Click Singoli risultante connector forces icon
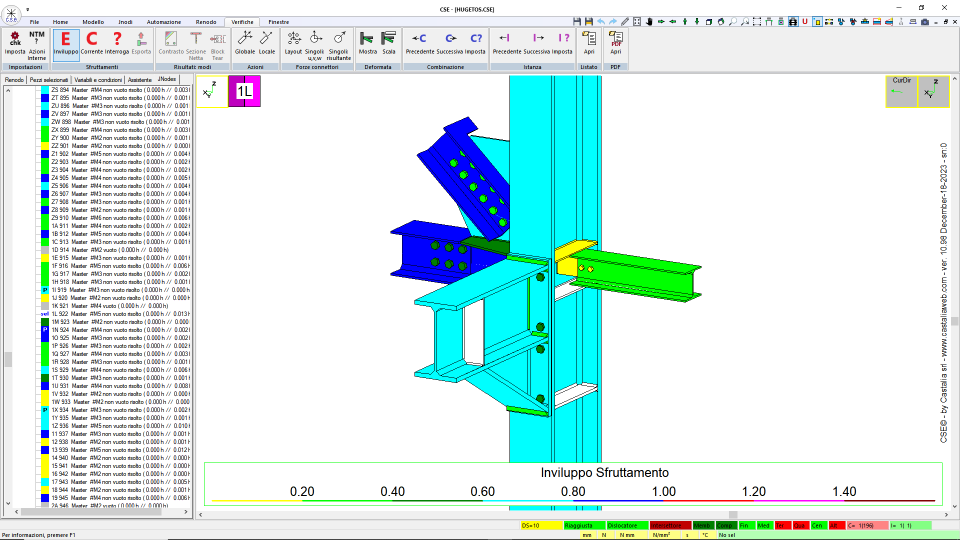Viewport: 960px width, 540px height. (339, 45)
